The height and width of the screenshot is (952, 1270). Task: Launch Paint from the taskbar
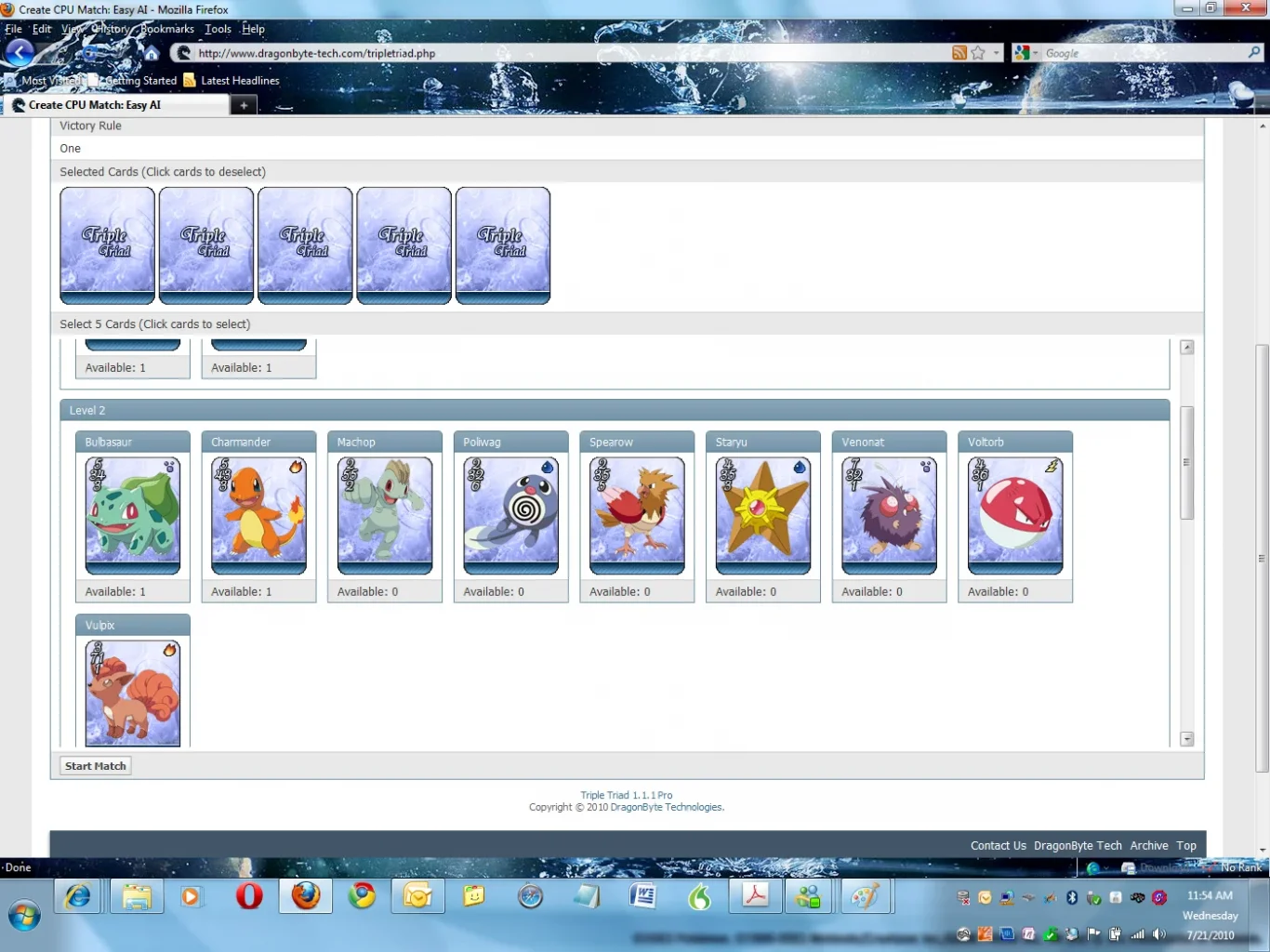coord(865,896)
